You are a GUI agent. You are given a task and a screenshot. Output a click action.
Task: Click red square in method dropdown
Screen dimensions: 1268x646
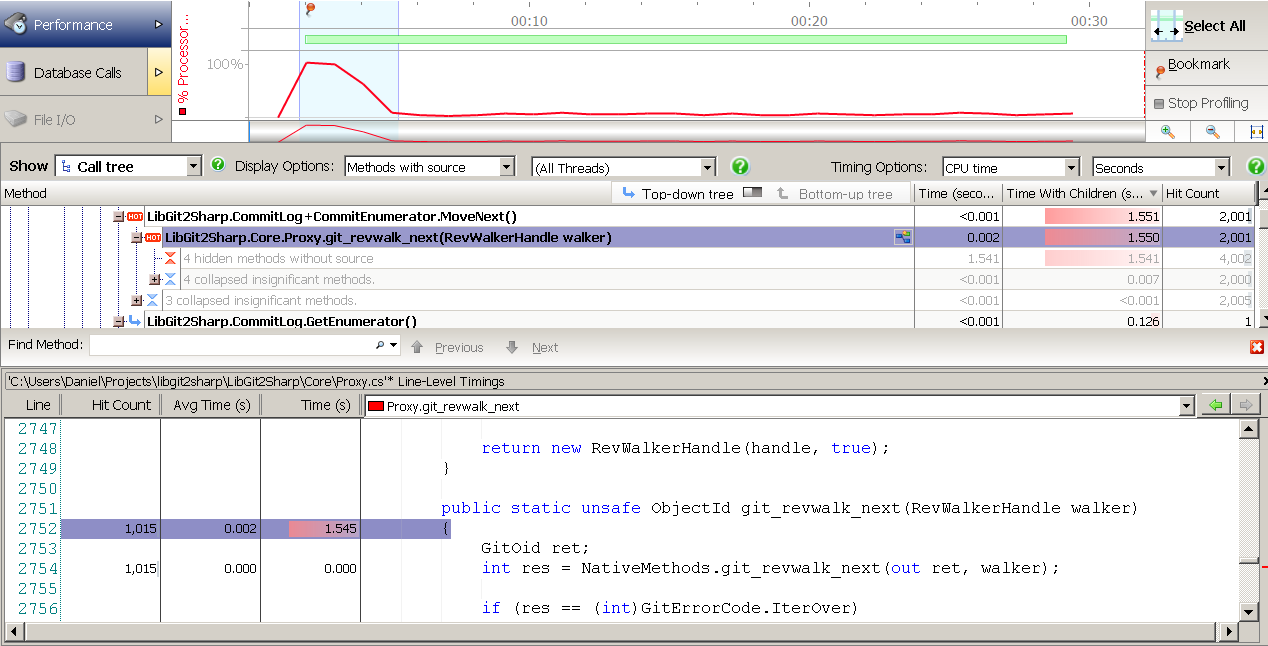coord(376,406)
